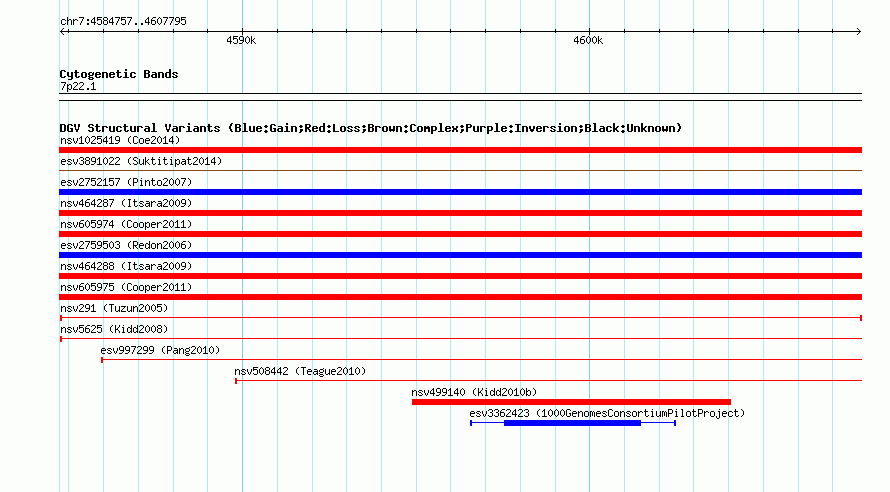Click the red bar under nsv605974

[x=460, y=234]
